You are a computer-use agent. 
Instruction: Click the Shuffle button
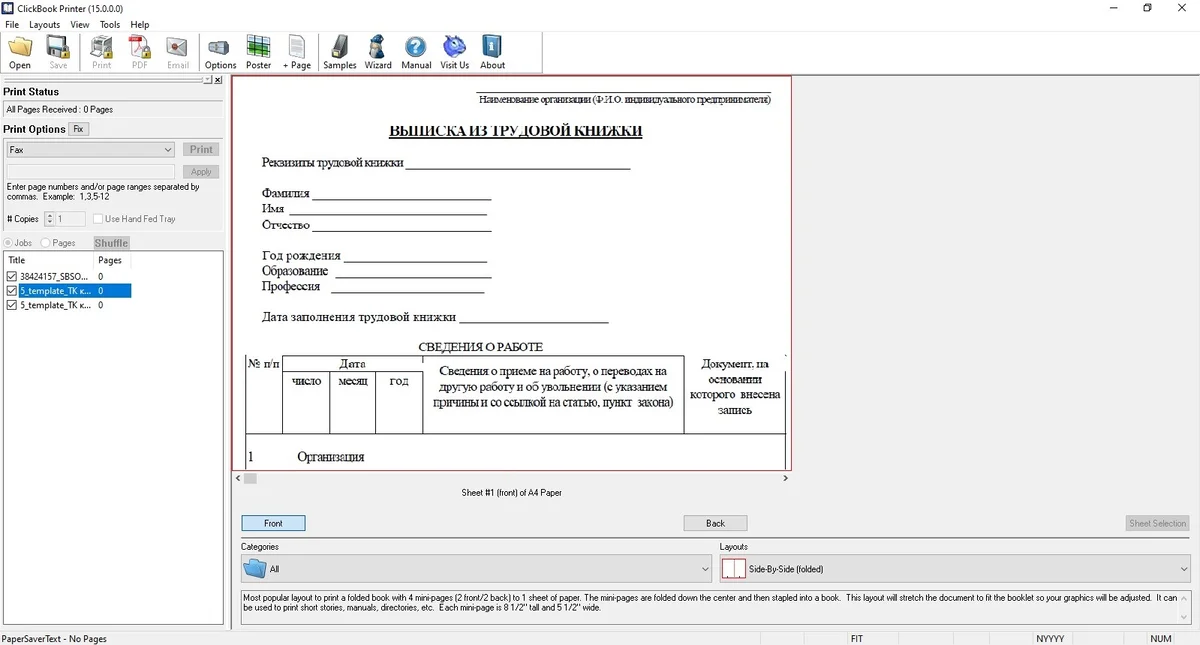111,243
